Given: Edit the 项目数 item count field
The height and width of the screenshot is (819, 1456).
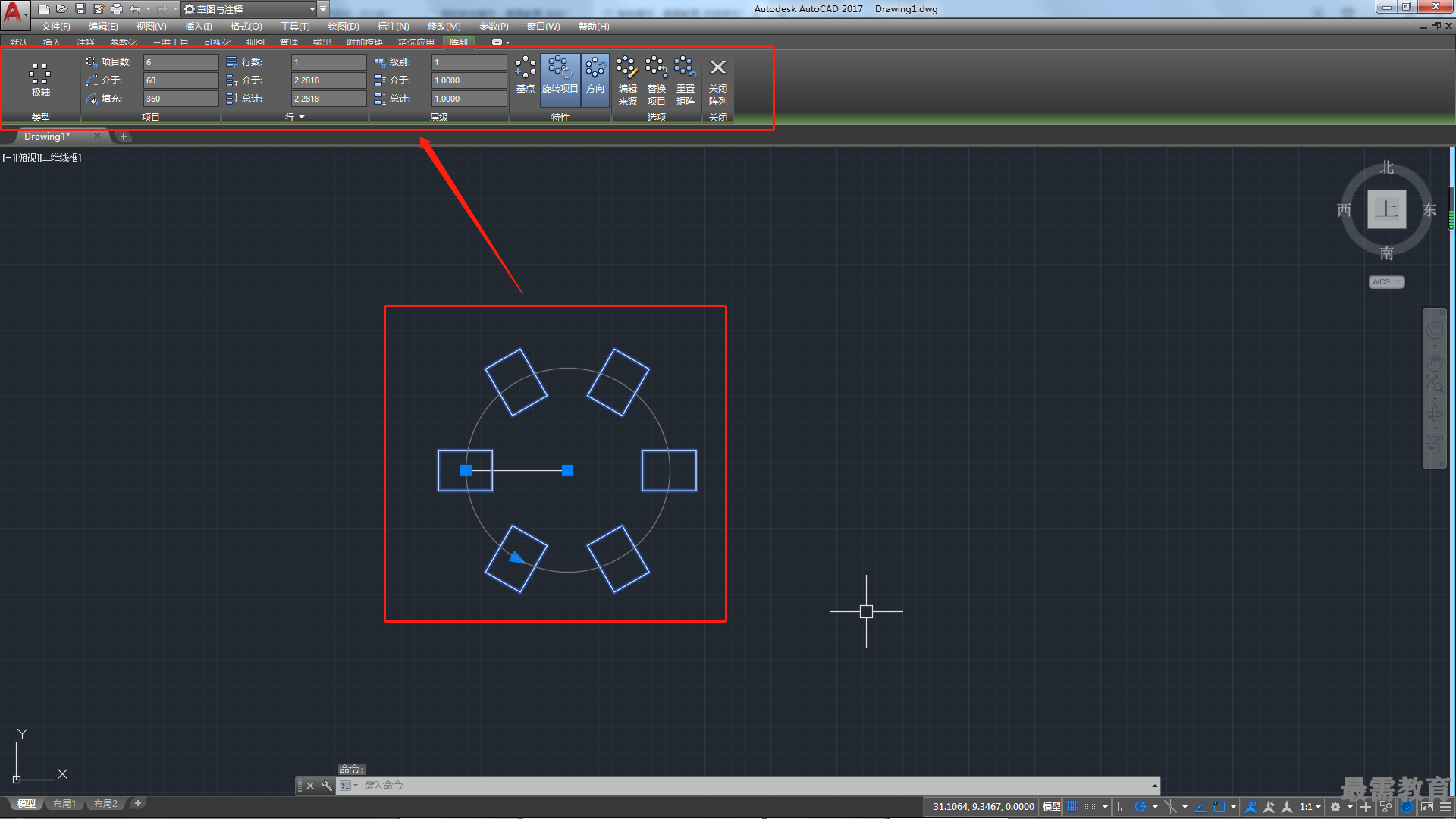Looking at the screenshot, I should tap(180, 62).
